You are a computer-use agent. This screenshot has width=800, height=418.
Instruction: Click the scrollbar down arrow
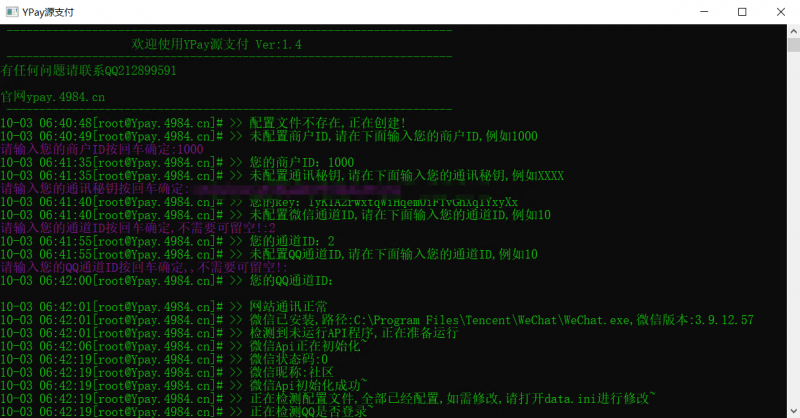tap(793, 411)
